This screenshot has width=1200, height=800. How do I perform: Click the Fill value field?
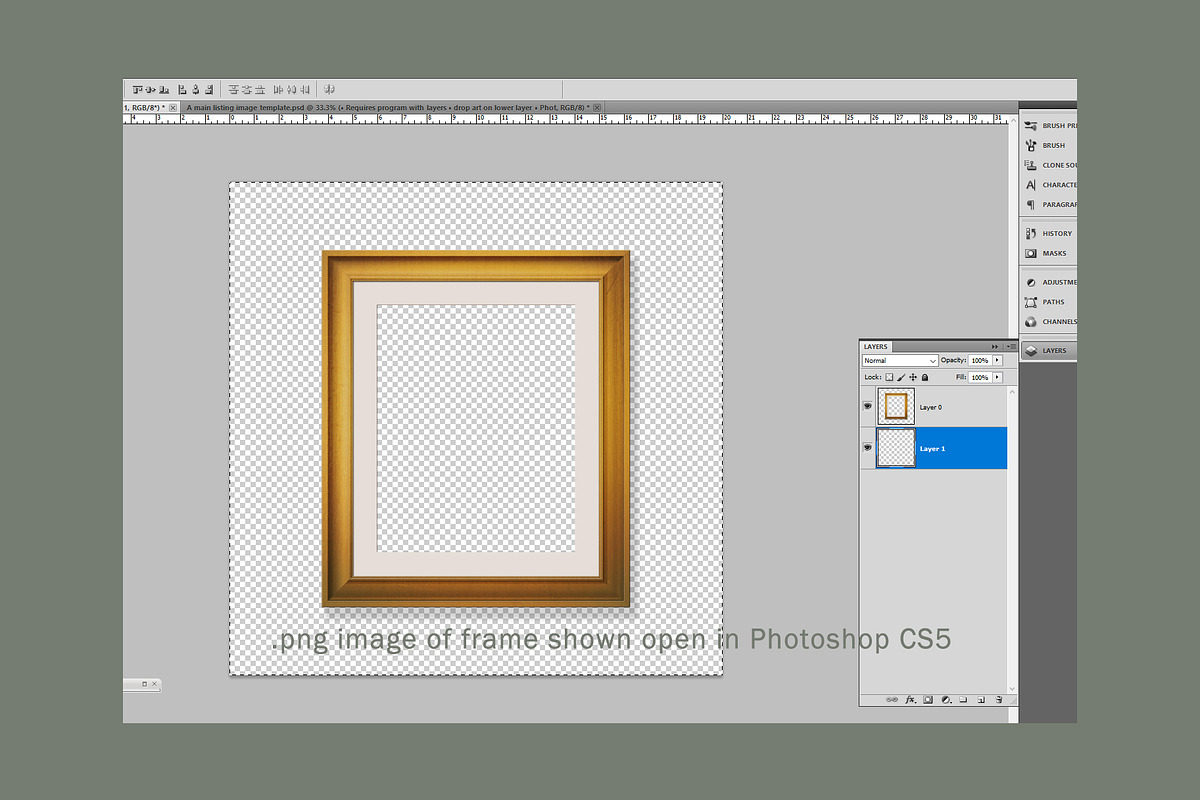click(980, 377)
